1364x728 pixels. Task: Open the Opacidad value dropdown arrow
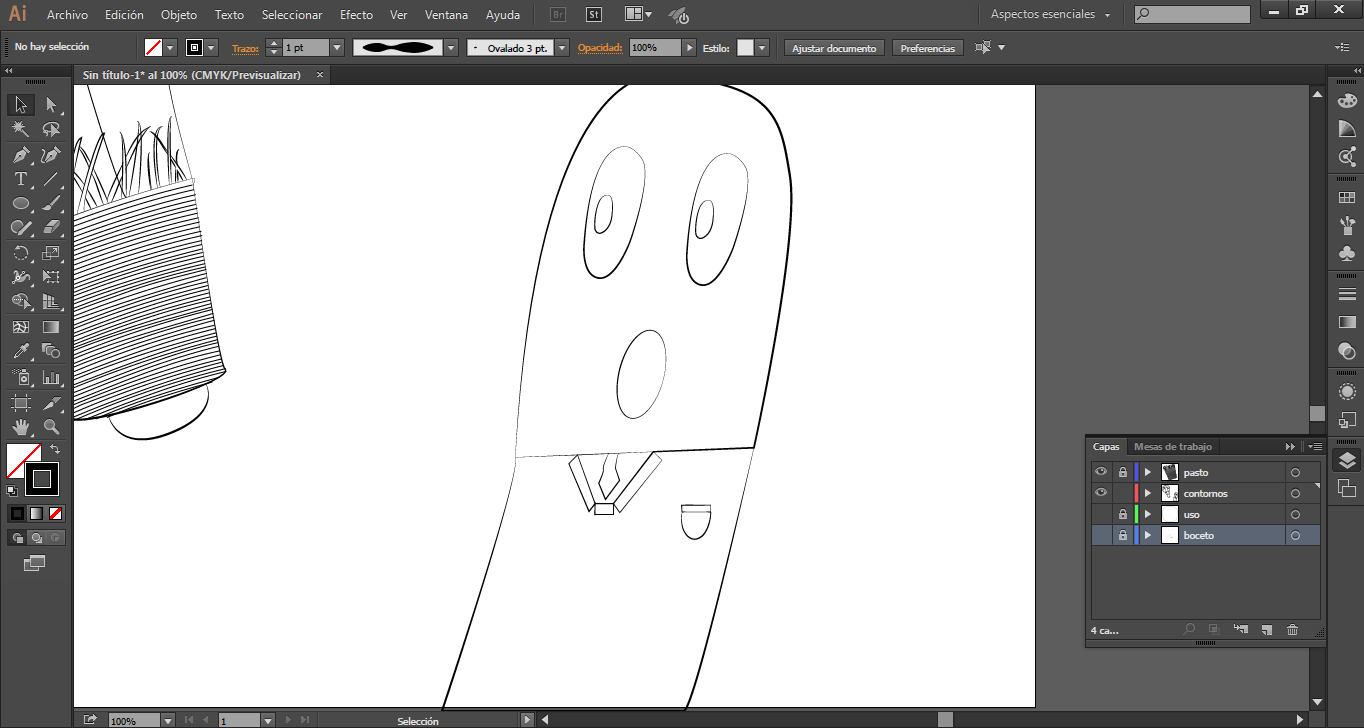click(x=689, y=48)
